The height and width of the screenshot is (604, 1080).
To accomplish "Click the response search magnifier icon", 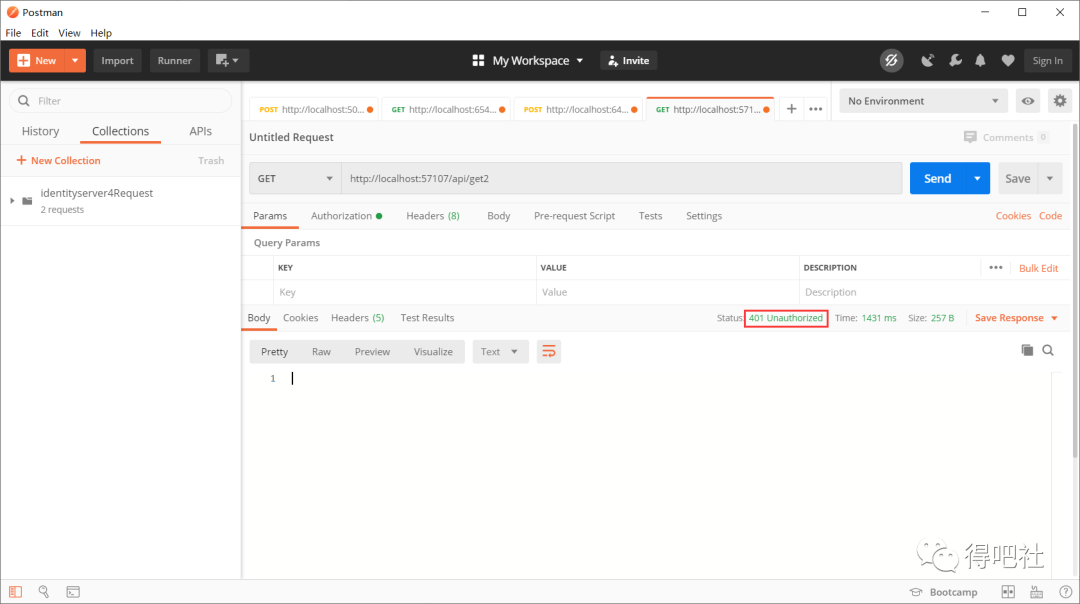I will pos(1048,350).
